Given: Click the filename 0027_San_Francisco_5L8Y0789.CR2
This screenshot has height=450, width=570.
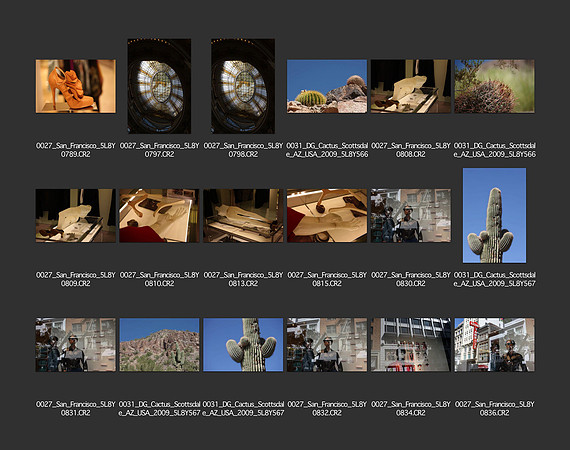Looking at the screenshot, I should click(76, 150).
